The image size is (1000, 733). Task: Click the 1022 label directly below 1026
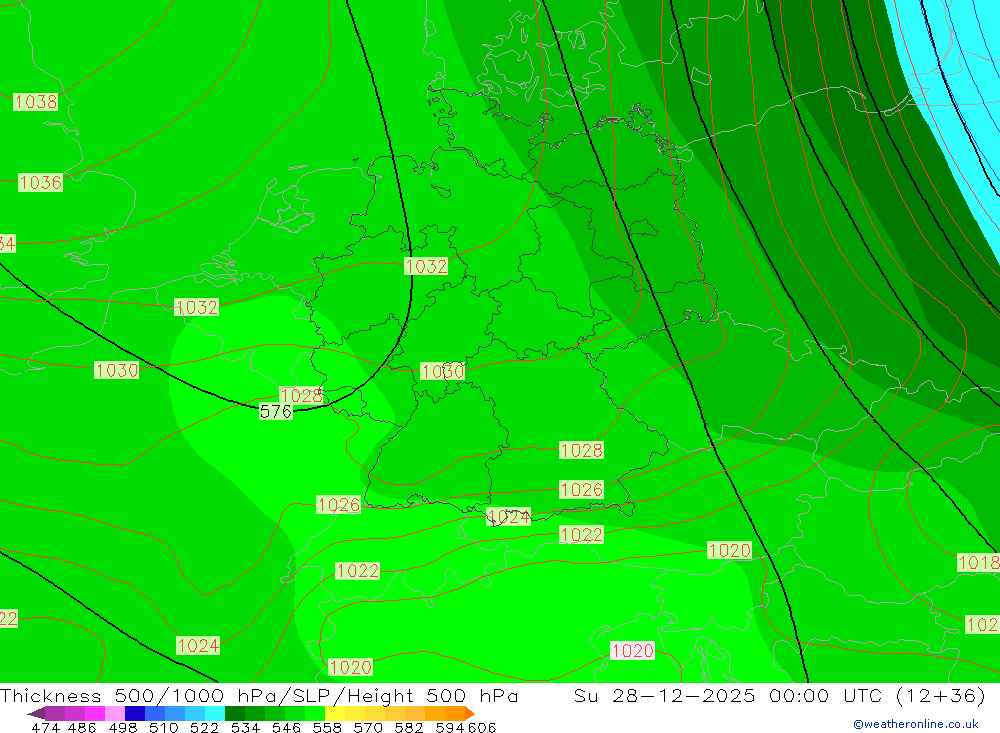[x=581, y=534]
